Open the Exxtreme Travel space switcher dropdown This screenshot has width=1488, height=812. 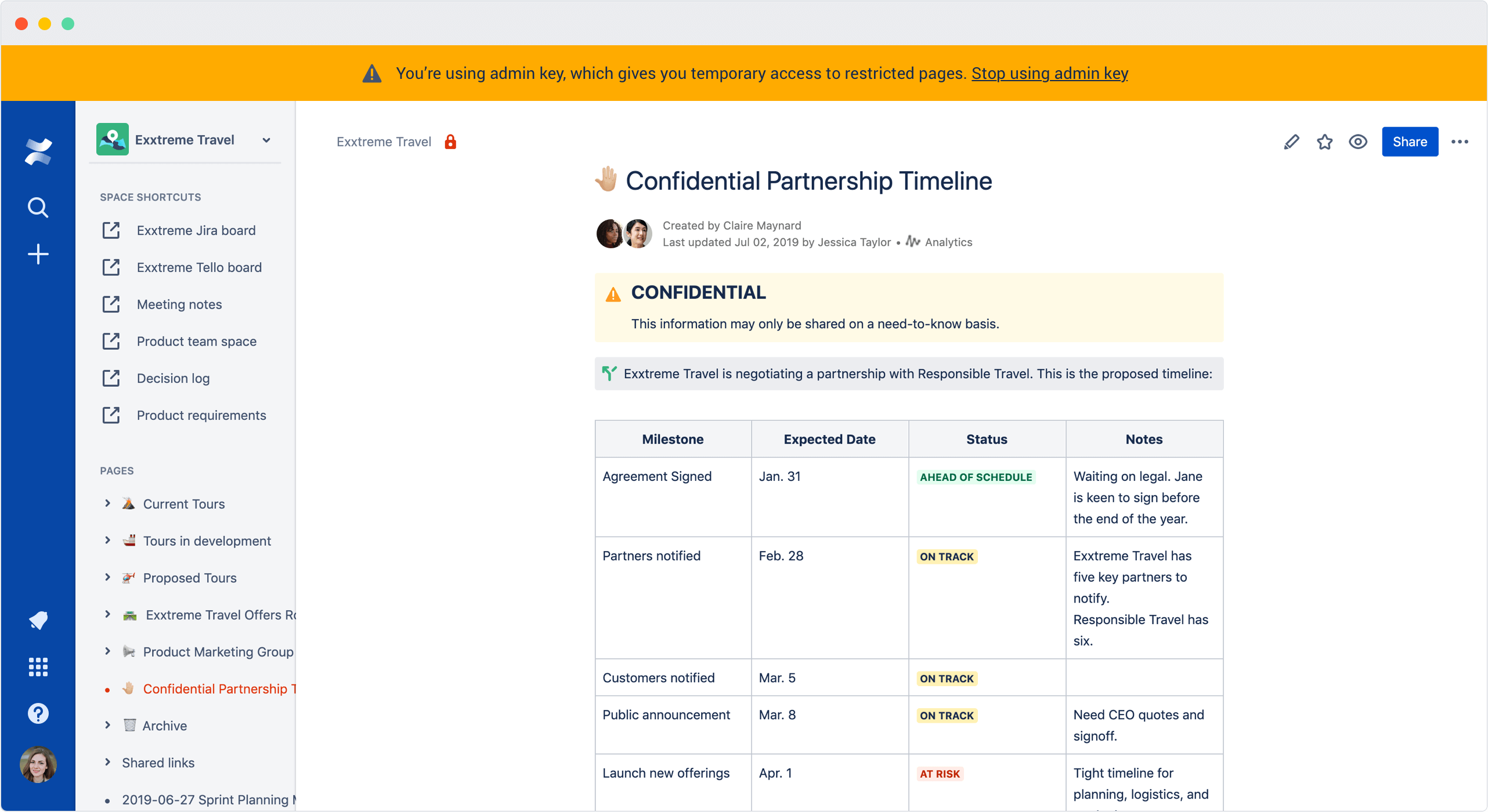click(266, 140)
